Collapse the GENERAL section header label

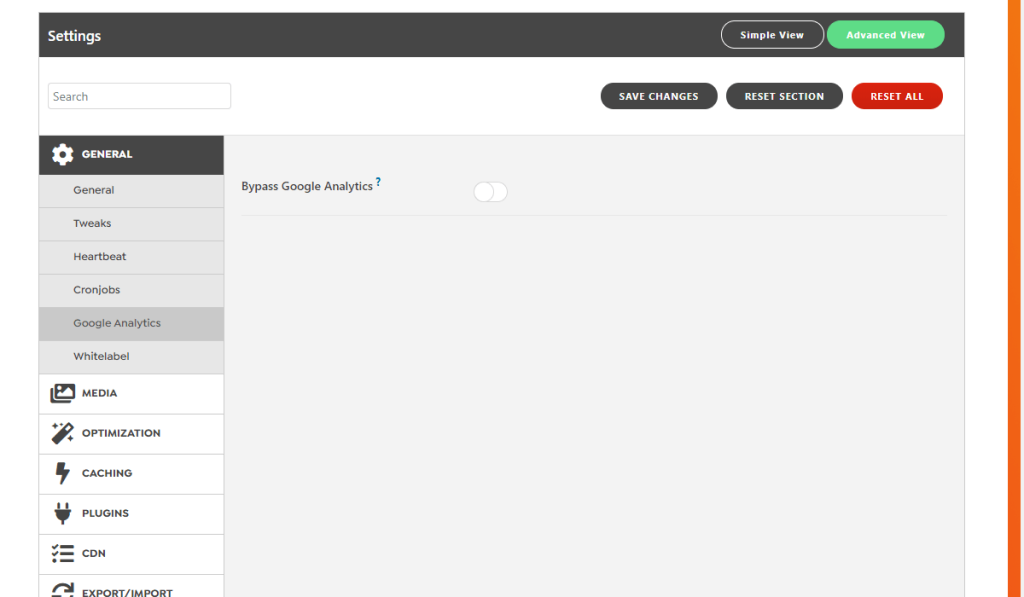pyautogui.click(x=106, y=154)
